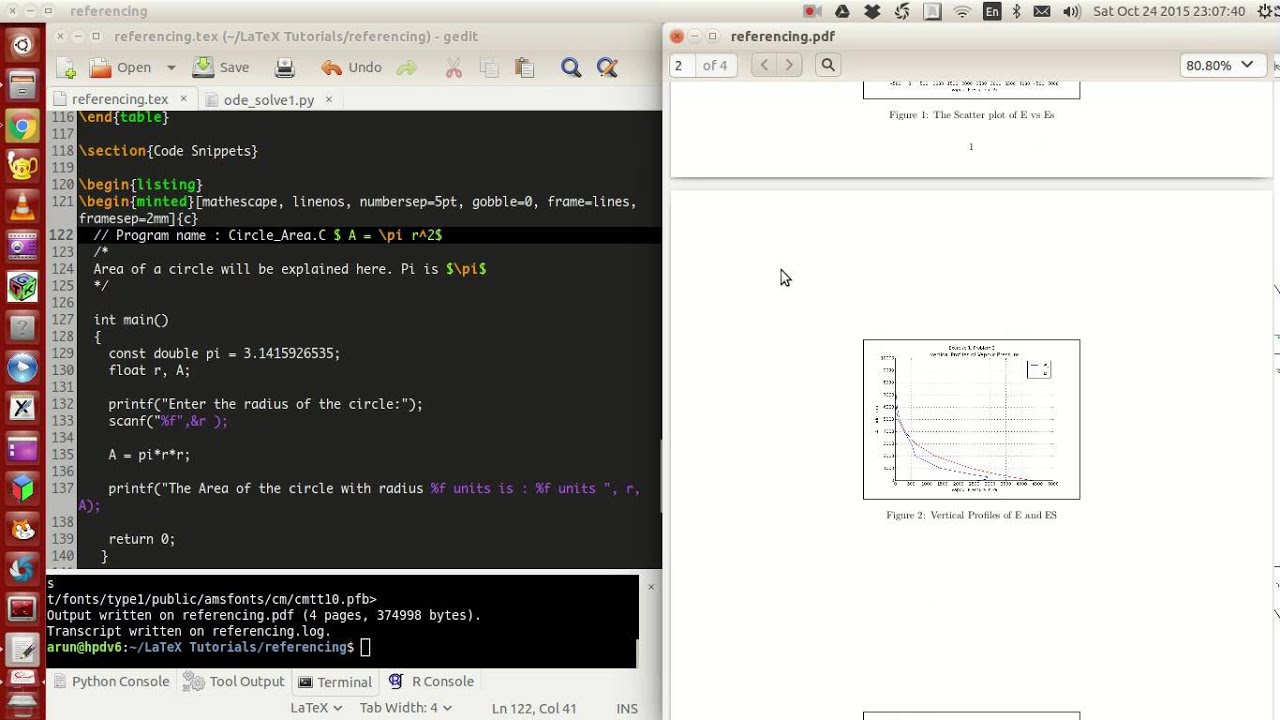The height and width of the screenshot is (720, 1280).
Task: Click 'Figure 2: Vertical Profiles' caption in PDF
Action: (x=971, y=515)
